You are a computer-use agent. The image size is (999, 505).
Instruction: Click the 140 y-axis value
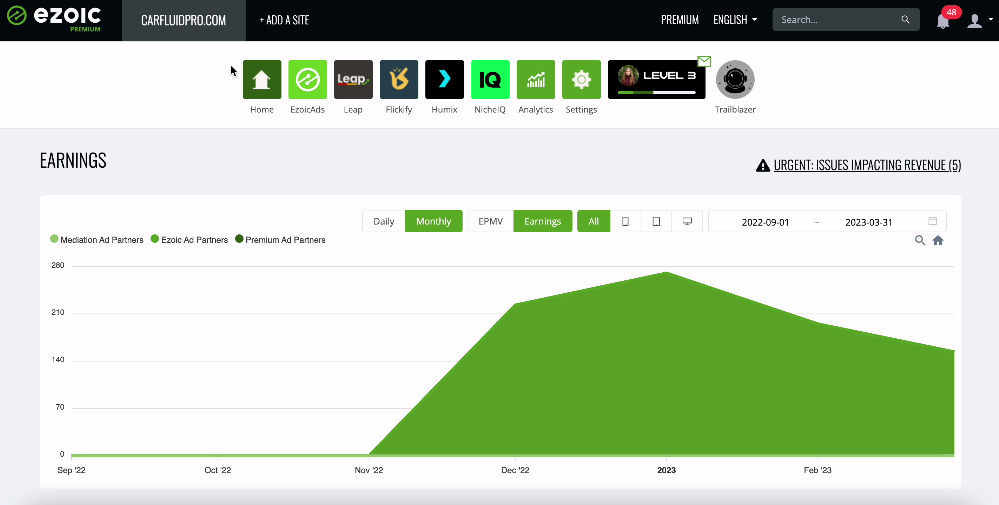tap(58, 360)
